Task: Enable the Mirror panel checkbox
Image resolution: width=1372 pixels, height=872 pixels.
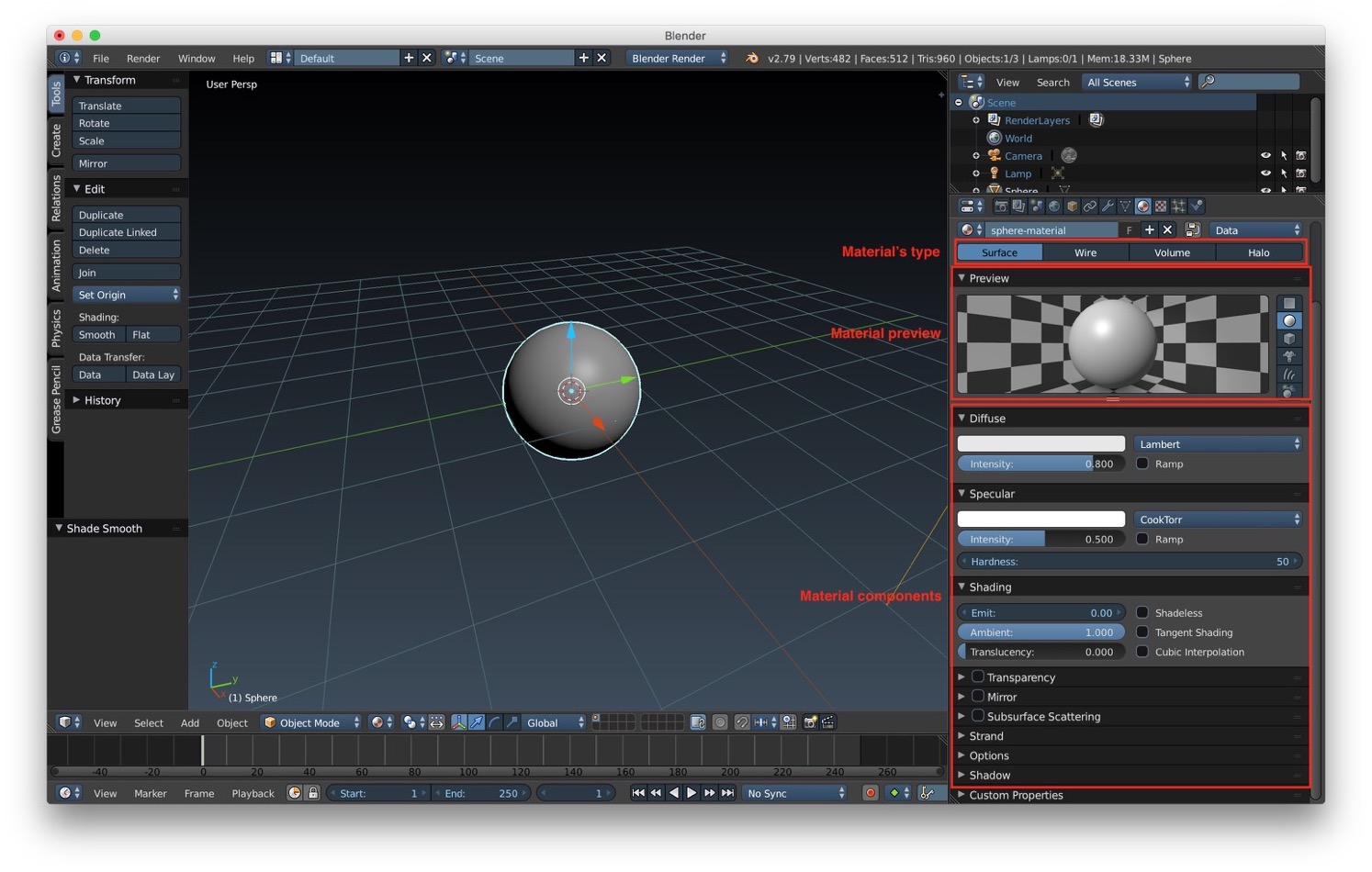Action: click(x=978, y=697)
